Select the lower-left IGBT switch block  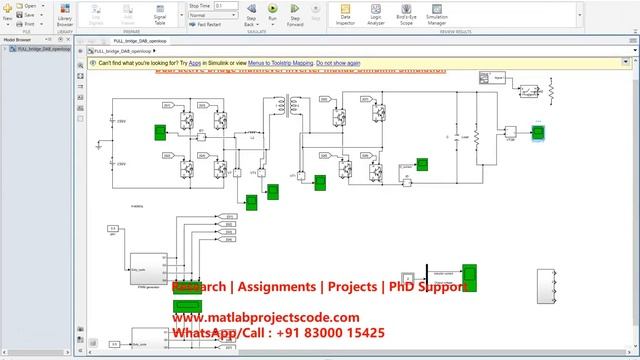[187, 169]
